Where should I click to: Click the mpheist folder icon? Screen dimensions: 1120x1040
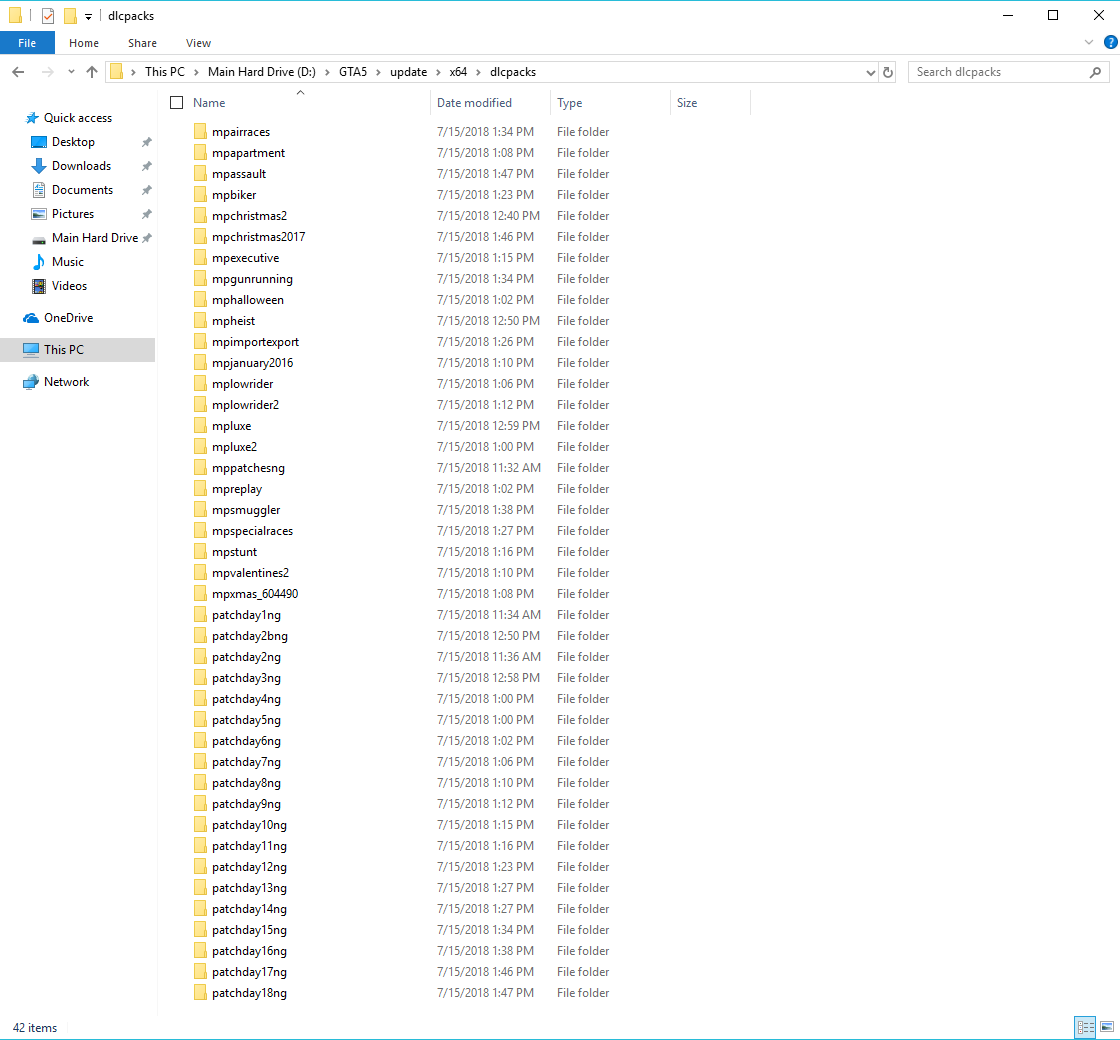tap(200, 321)
